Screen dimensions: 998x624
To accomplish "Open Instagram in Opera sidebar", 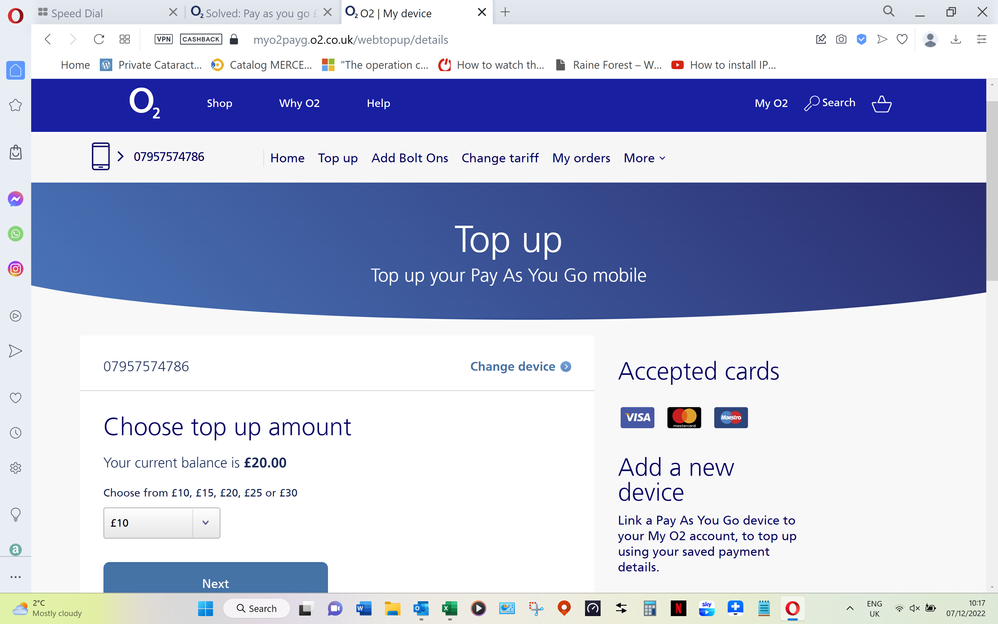I will click(15, 269).
